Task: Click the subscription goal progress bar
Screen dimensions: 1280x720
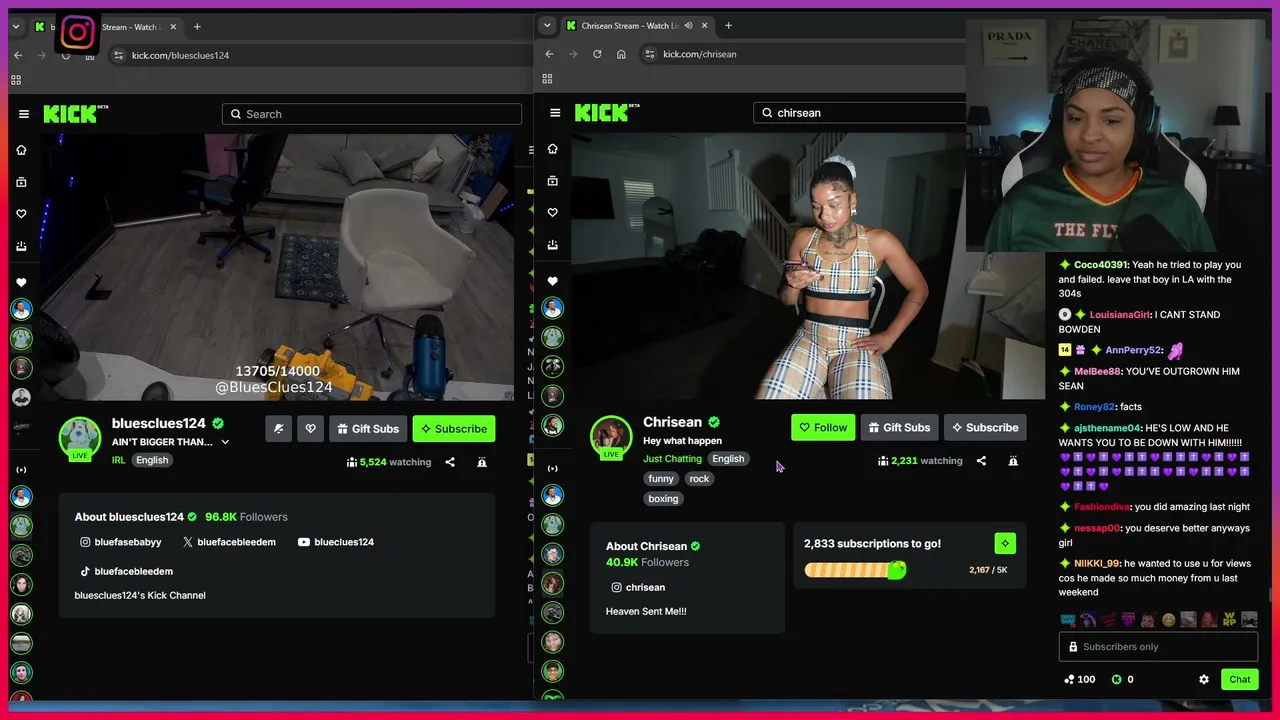Action: click(855, 570)
